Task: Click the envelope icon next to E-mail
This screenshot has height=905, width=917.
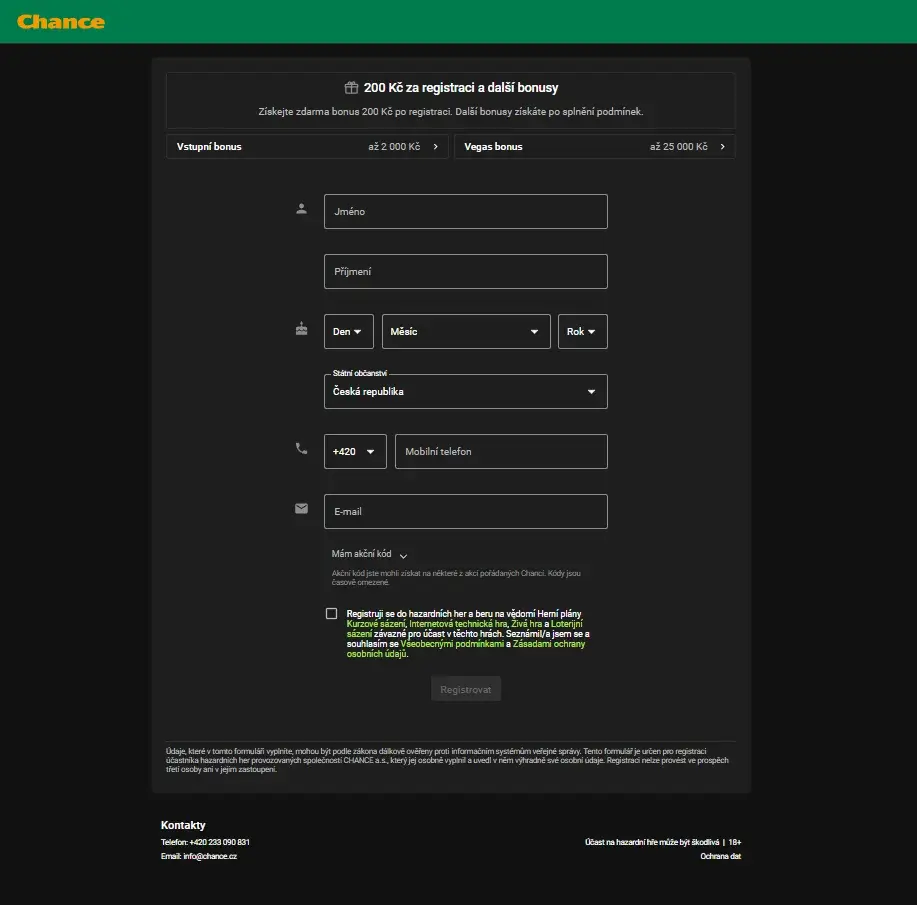Action: [301, 508]
